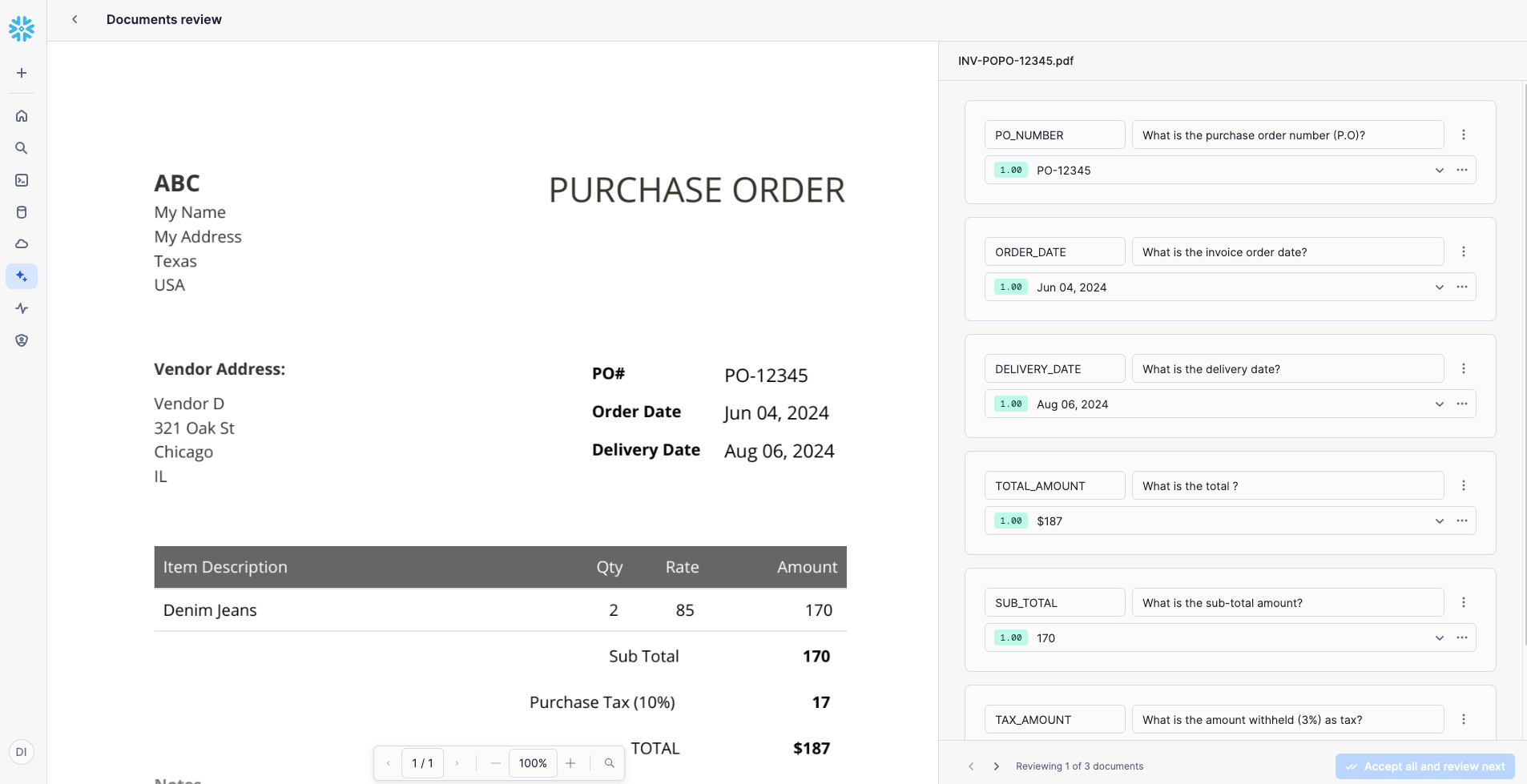Edit the SUB_TOTAL question text field

1287,603
